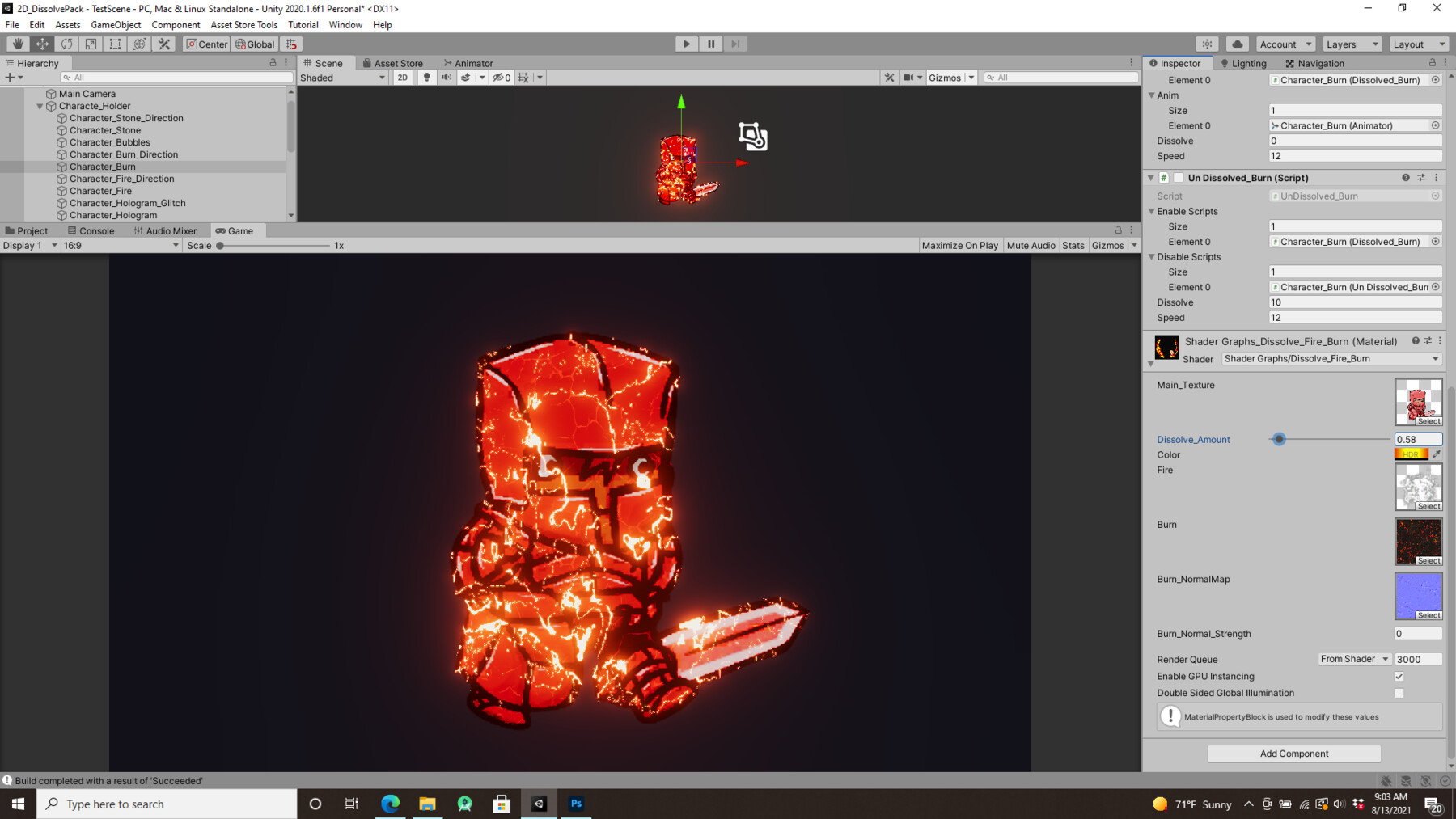Enable 2D mode in the Scene view
The image size is (1456, 819).
[x=402, y=77]
